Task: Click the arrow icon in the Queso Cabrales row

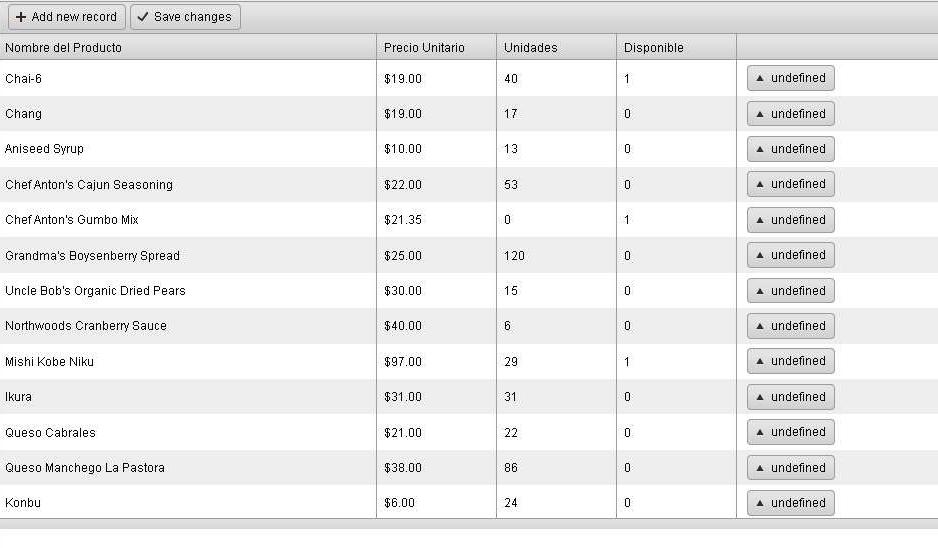Action: click(760, 432)
